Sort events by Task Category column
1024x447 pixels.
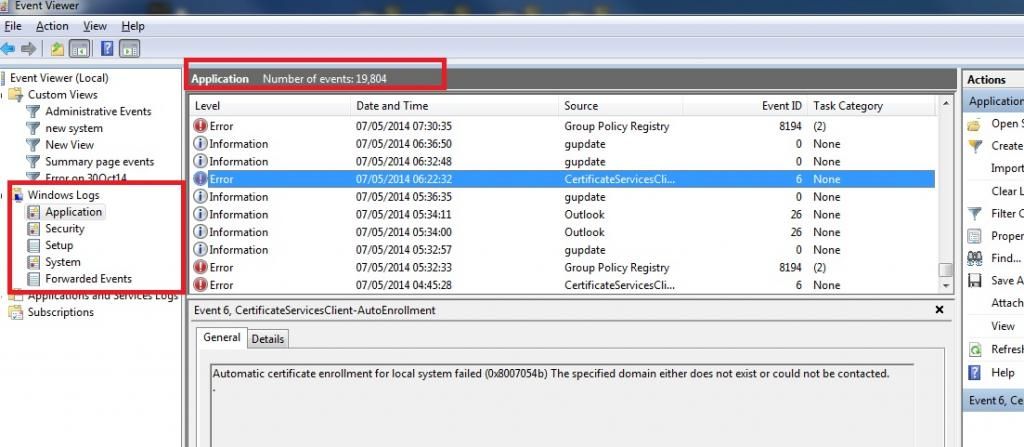point(872,106)
